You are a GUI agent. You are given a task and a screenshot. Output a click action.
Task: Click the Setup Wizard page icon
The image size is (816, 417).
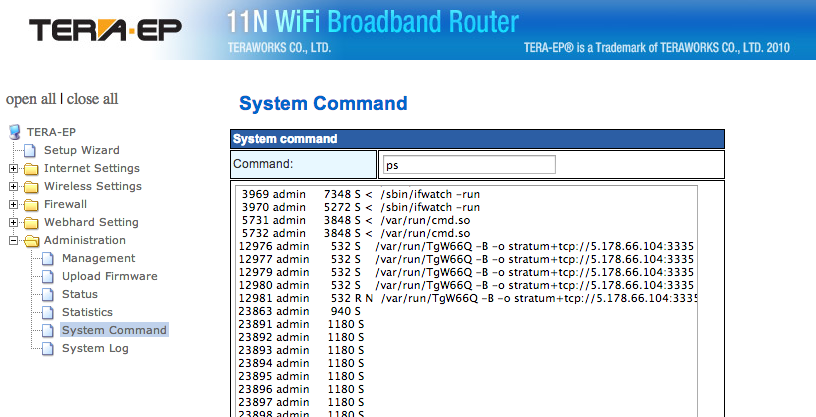(x=30, y=150)
